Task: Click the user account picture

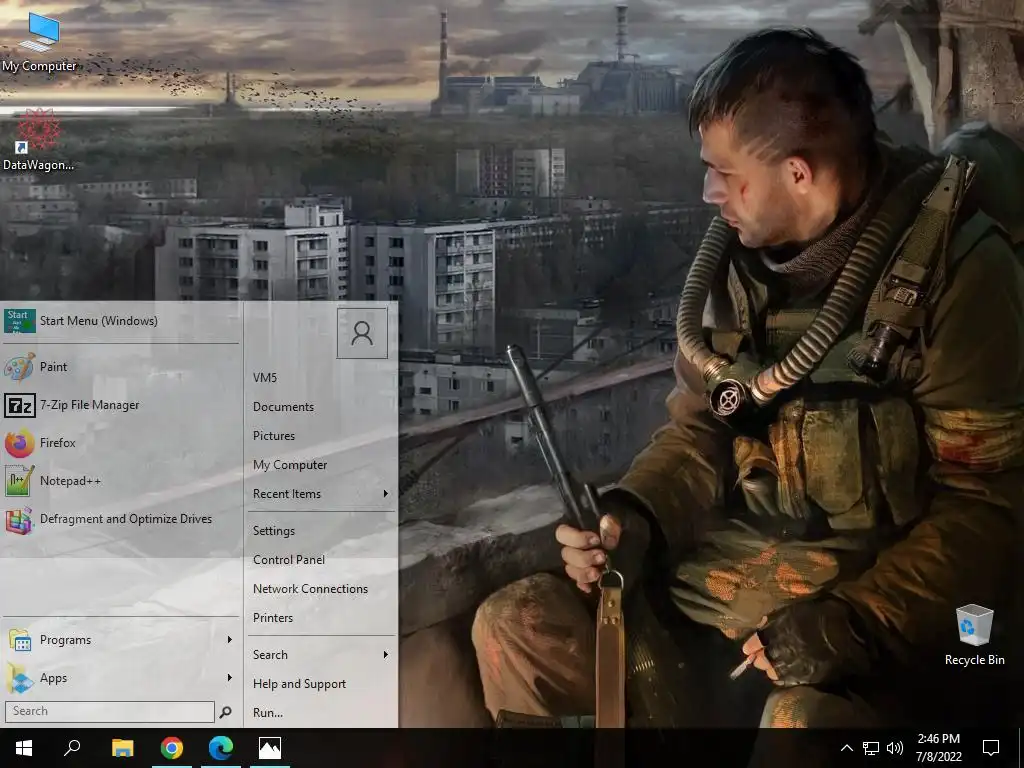Action: point(362,333)
